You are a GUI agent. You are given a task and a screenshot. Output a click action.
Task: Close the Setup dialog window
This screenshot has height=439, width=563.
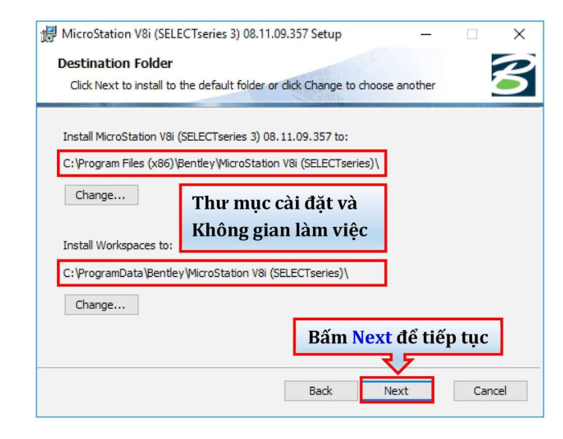pos(519,34)
